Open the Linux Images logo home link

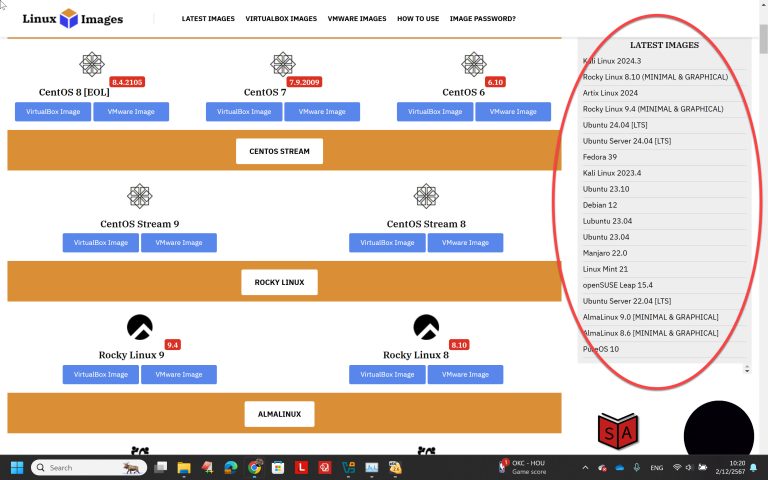tap(72, 19)
